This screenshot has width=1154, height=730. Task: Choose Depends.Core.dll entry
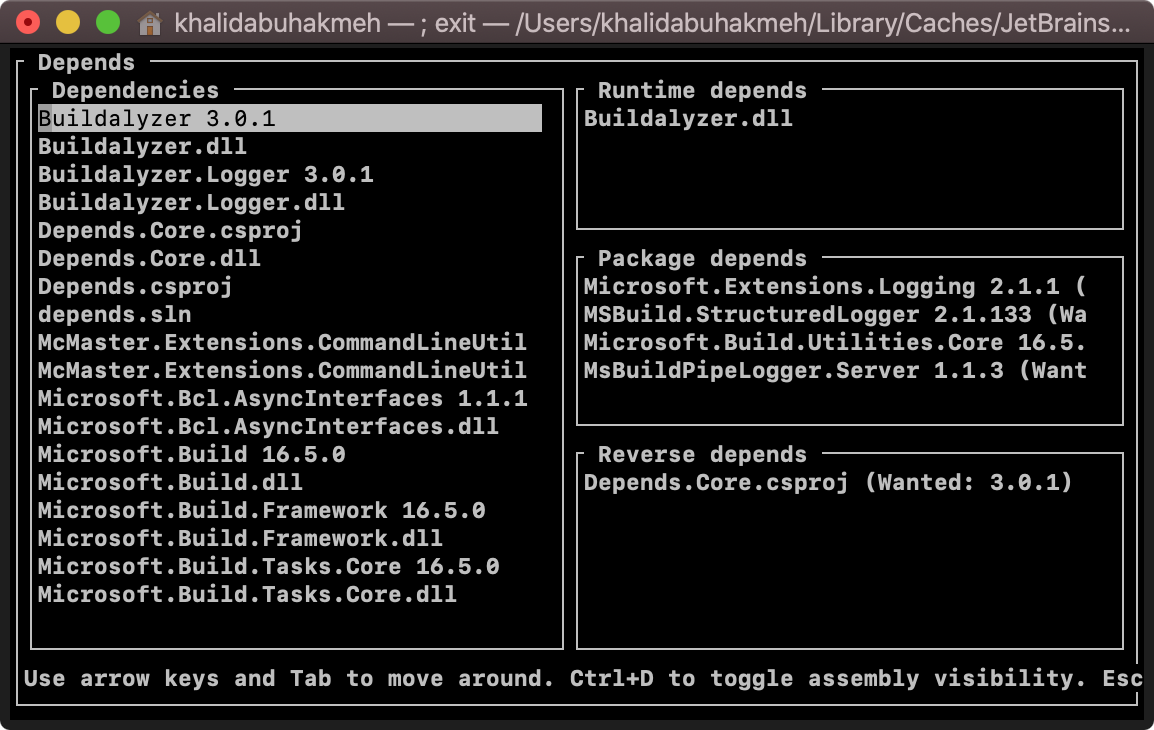(x=149, y=258)
